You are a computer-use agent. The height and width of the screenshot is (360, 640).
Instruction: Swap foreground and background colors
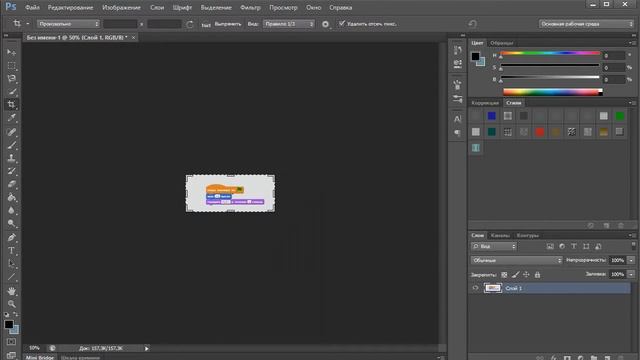16,314
